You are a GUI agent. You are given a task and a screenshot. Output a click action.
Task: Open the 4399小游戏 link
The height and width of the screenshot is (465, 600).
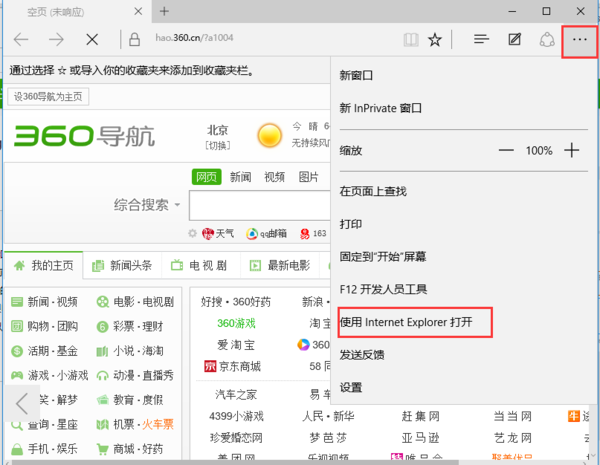point(236,416)
